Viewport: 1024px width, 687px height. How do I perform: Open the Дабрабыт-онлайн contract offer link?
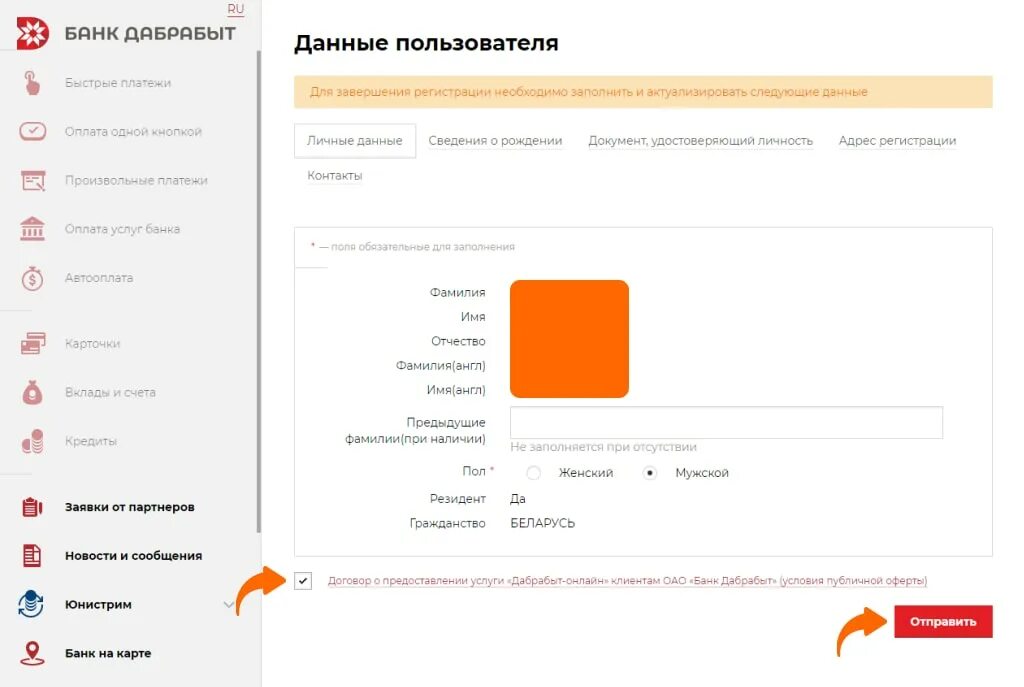coord(627,581)
